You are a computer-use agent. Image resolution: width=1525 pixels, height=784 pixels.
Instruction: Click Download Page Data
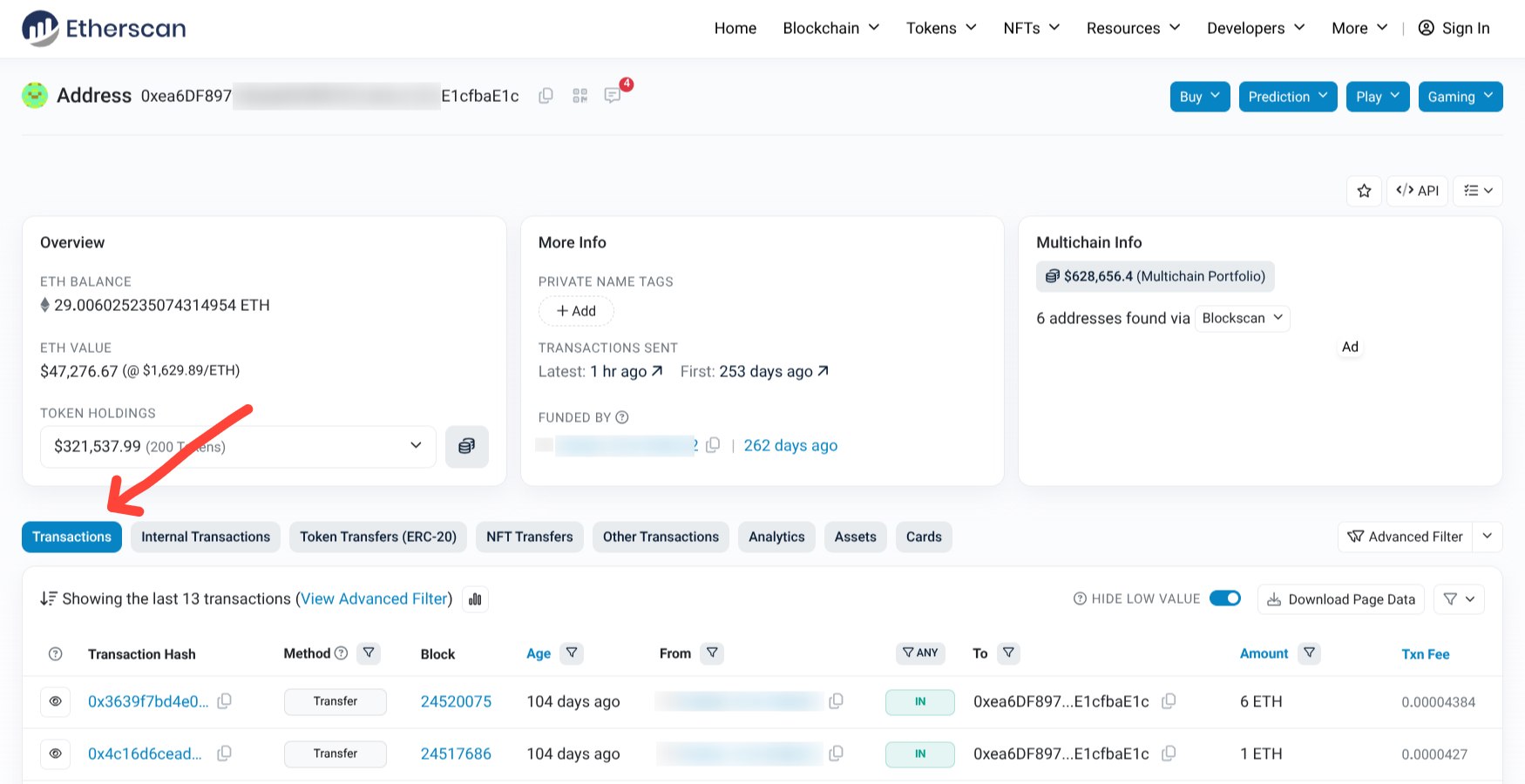pyautogui.click(x=1341, y=599)
